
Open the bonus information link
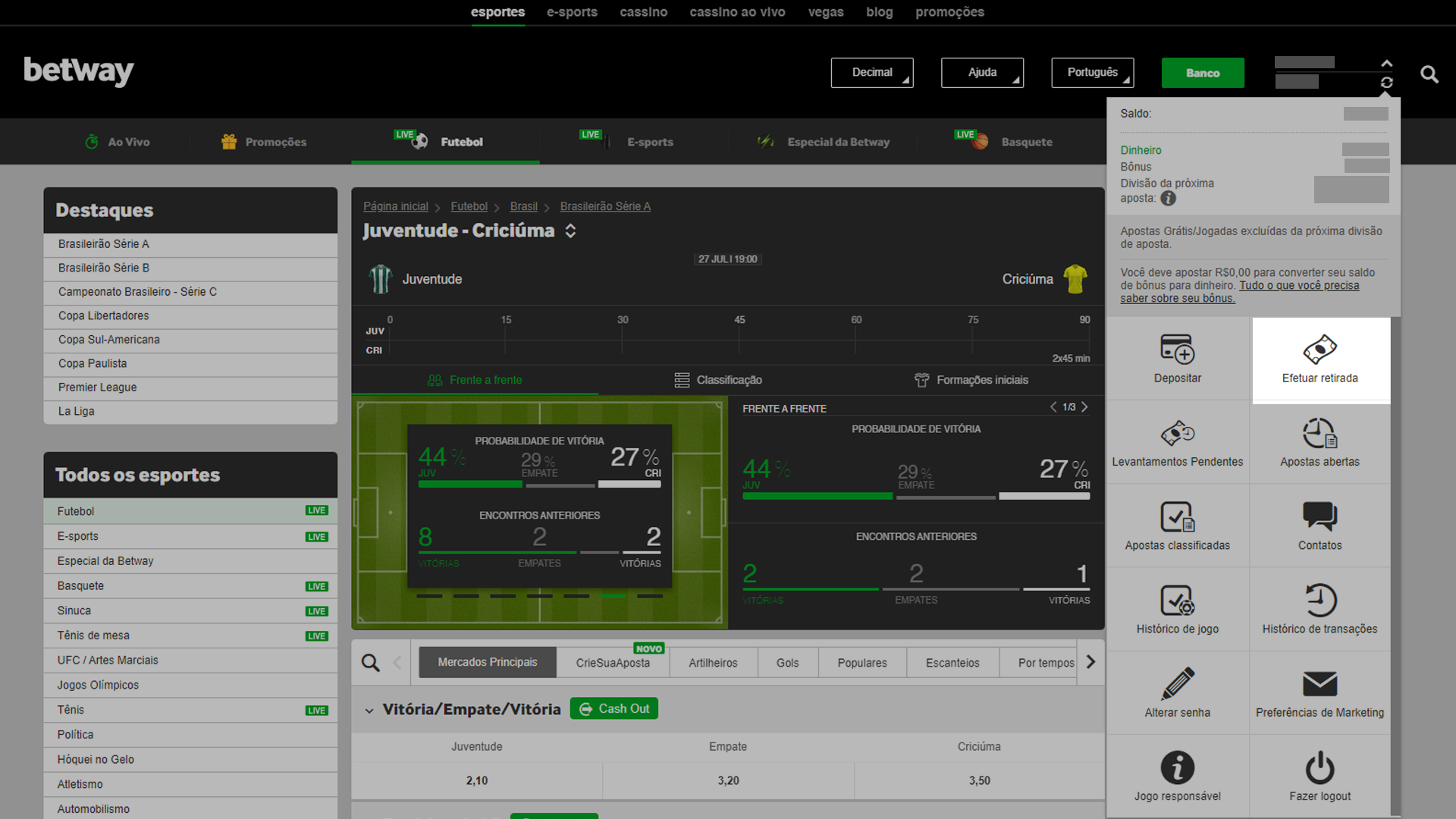click(x=1240, y=292)
